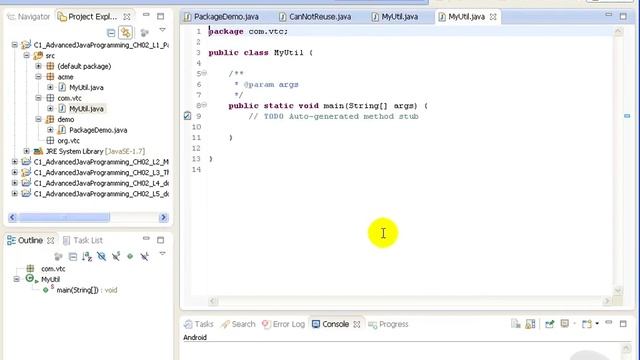Click JRE System Library icon
Viewport: 640px width, 360px height.
tap(38, 151)
